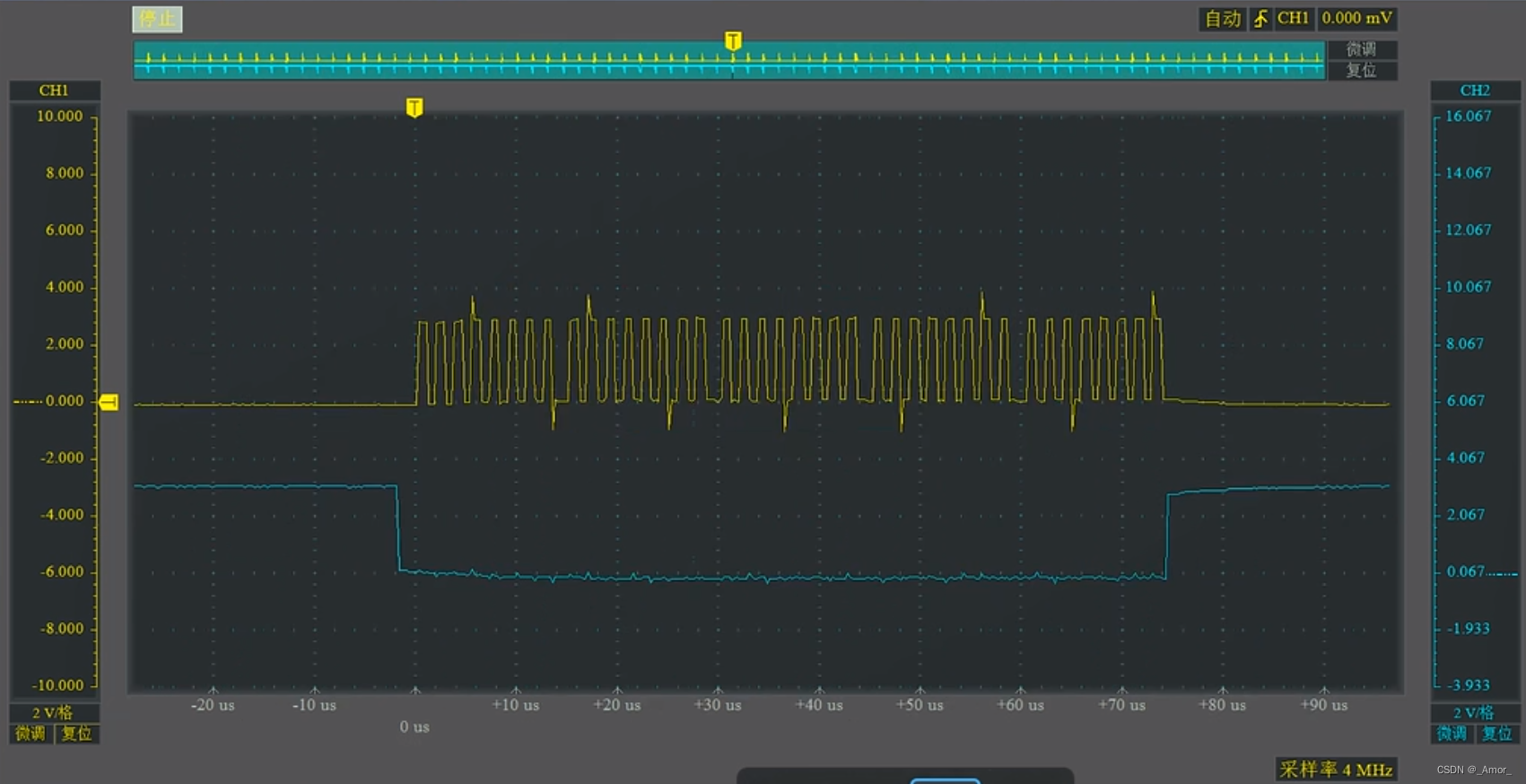Viewport: 1526px width, 784px height.
Task: Click 复位 beside the overview strip
Action: 1361,70
